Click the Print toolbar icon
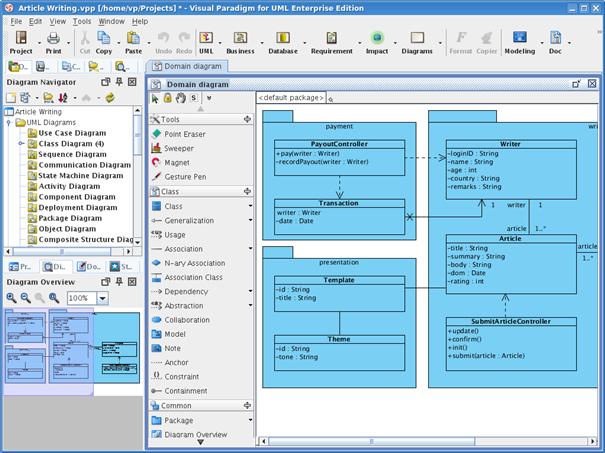605x453 pixels. point(53,42)
